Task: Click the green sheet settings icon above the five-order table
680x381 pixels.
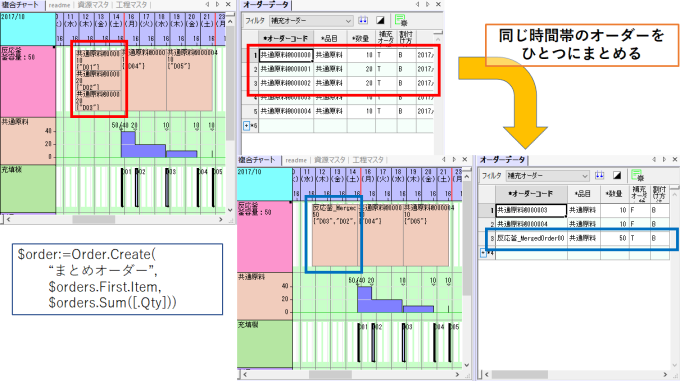Action: point(401,20)
